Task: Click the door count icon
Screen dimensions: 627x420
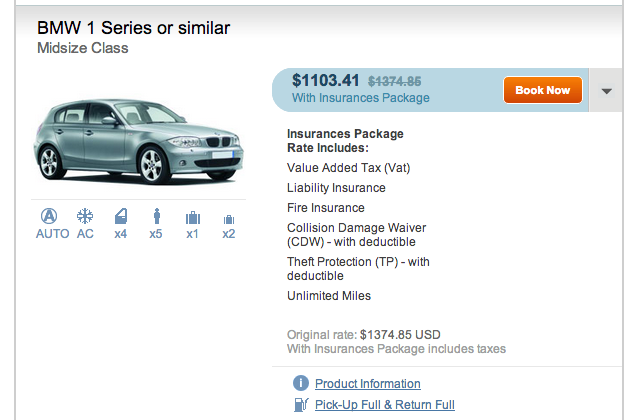Action: (x=121, y=216)
